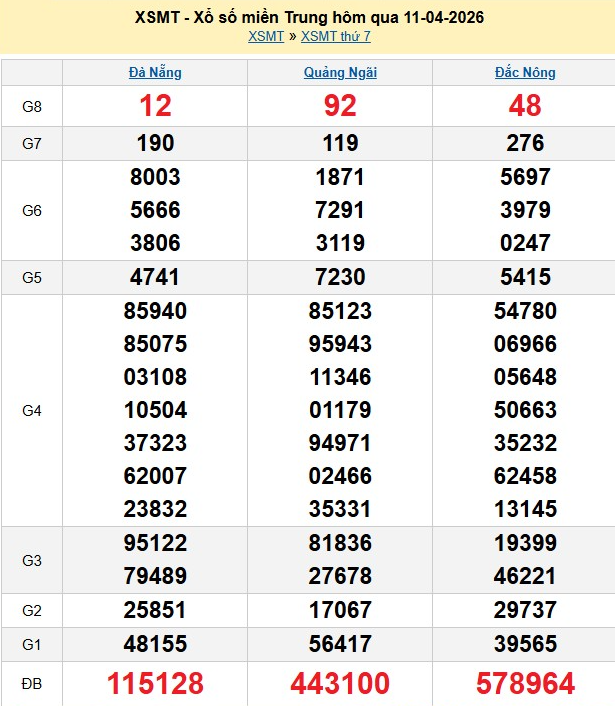Open the XSMT breadcrumb link
The image size is (615, 706).
pyautogui.click(x=266, y=36)
